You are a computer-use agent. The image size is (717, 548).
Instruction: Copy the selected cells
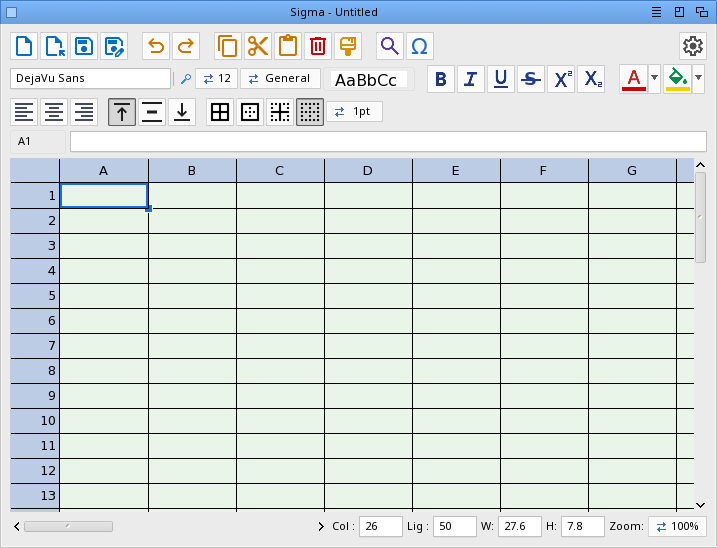(x=228, y=46)
